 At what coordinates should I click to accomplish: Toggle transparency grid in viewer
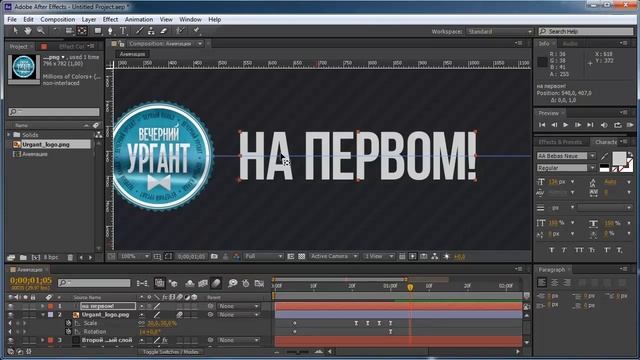(302, 256)
